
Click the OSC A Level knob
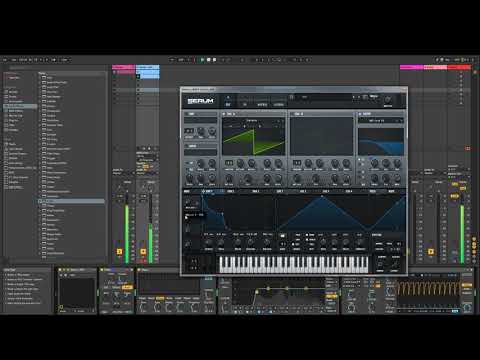pos(279,163)
